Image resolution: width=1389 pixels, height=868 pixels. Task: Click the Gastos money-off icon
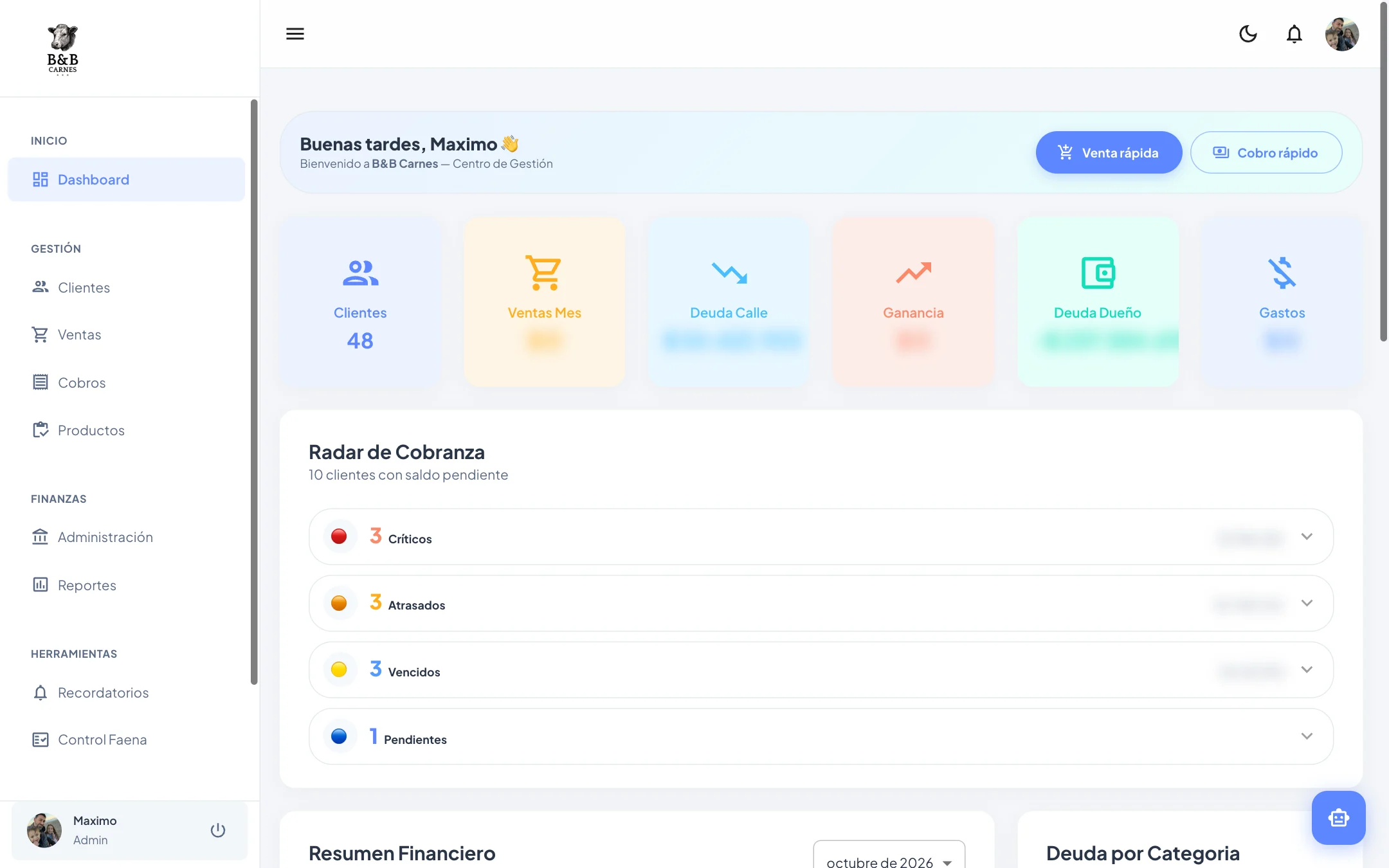[x=1282, y=273]
